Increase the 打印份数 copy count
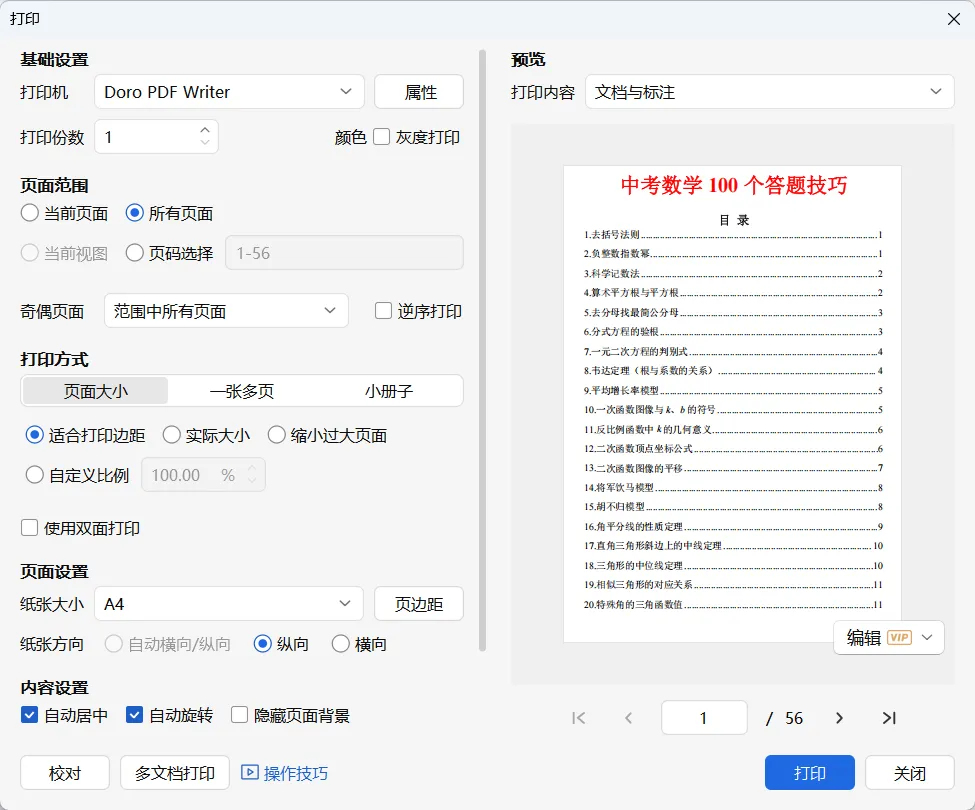The height and width of the screenshot is (810, 975). pos(205,130)
